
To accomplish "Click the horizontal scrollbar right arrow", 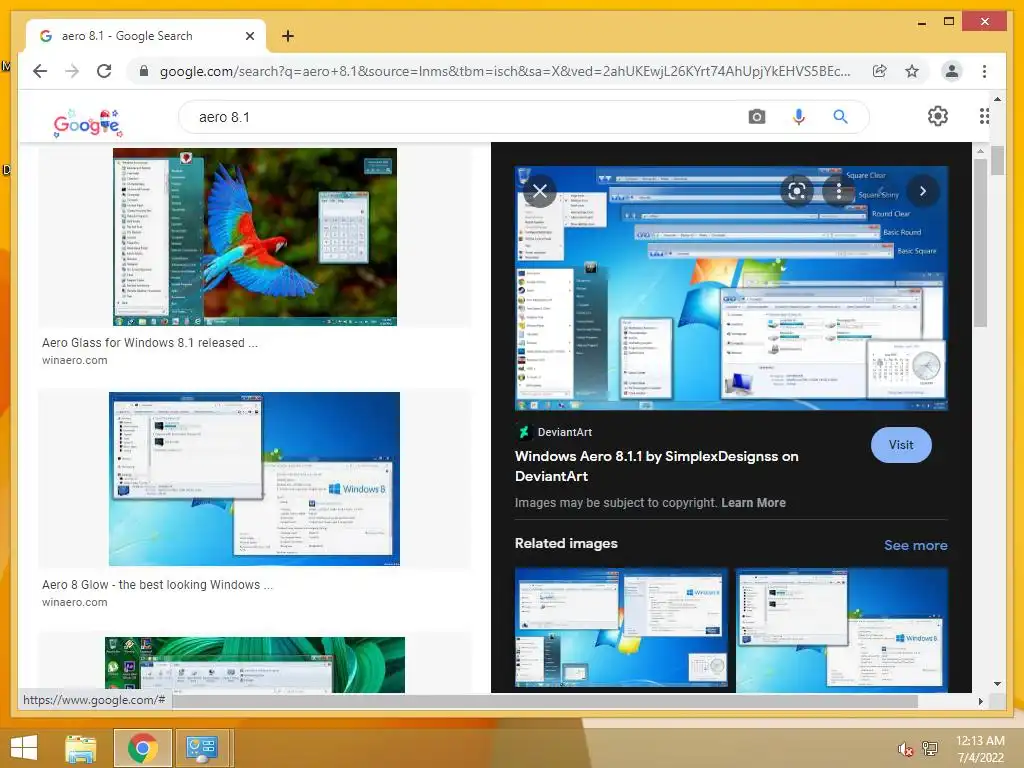I will point(980,701).
